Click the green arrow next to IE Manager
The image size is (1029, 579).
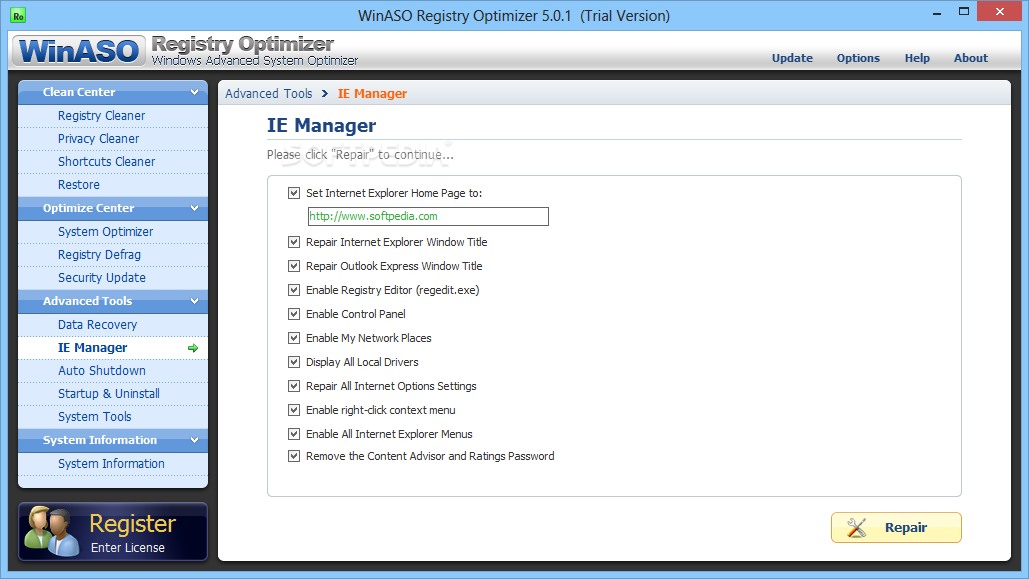(193, 348)
